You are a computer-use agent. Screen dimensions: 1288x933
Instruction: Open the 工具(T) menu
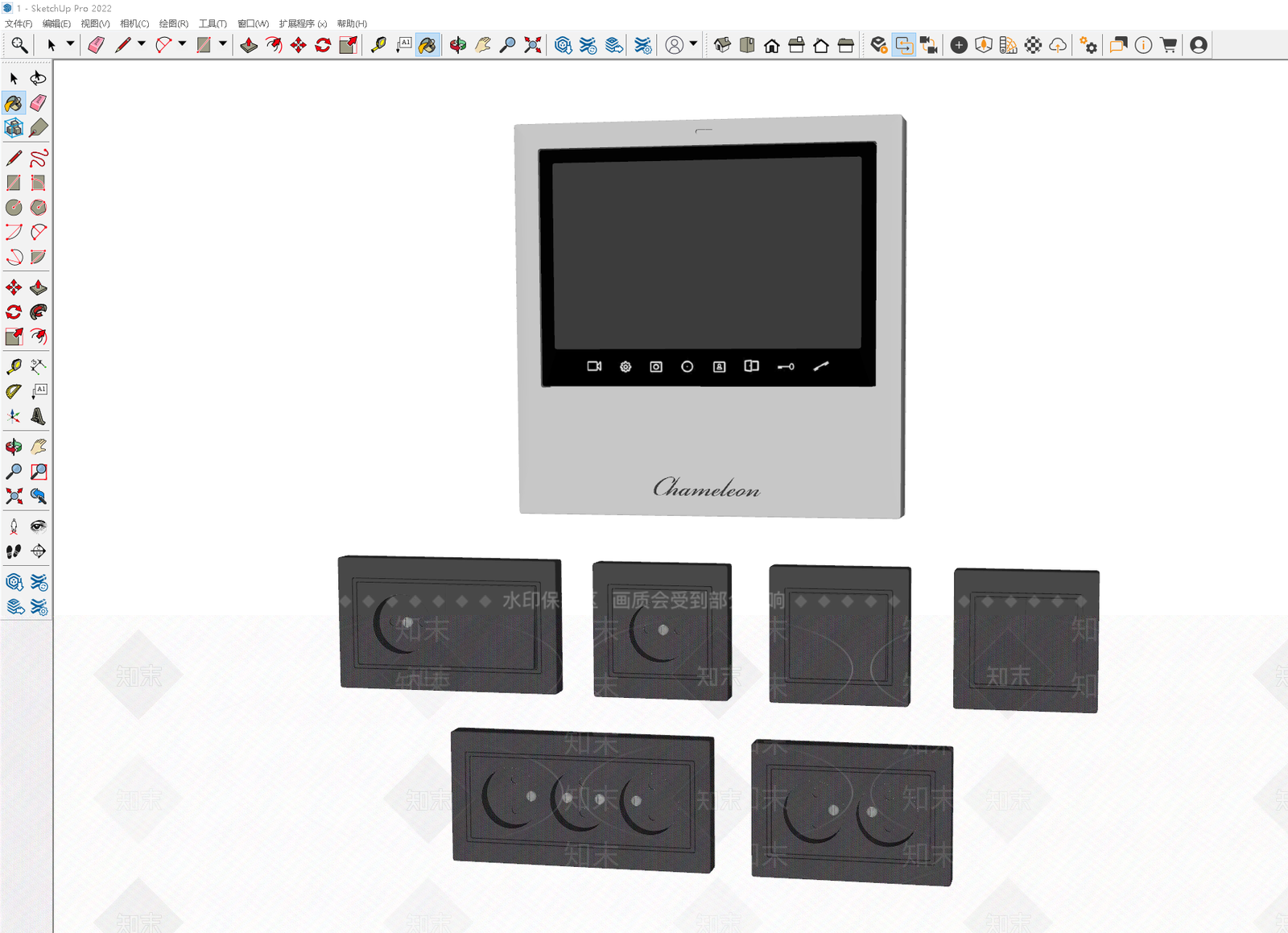tap(213, 23)
